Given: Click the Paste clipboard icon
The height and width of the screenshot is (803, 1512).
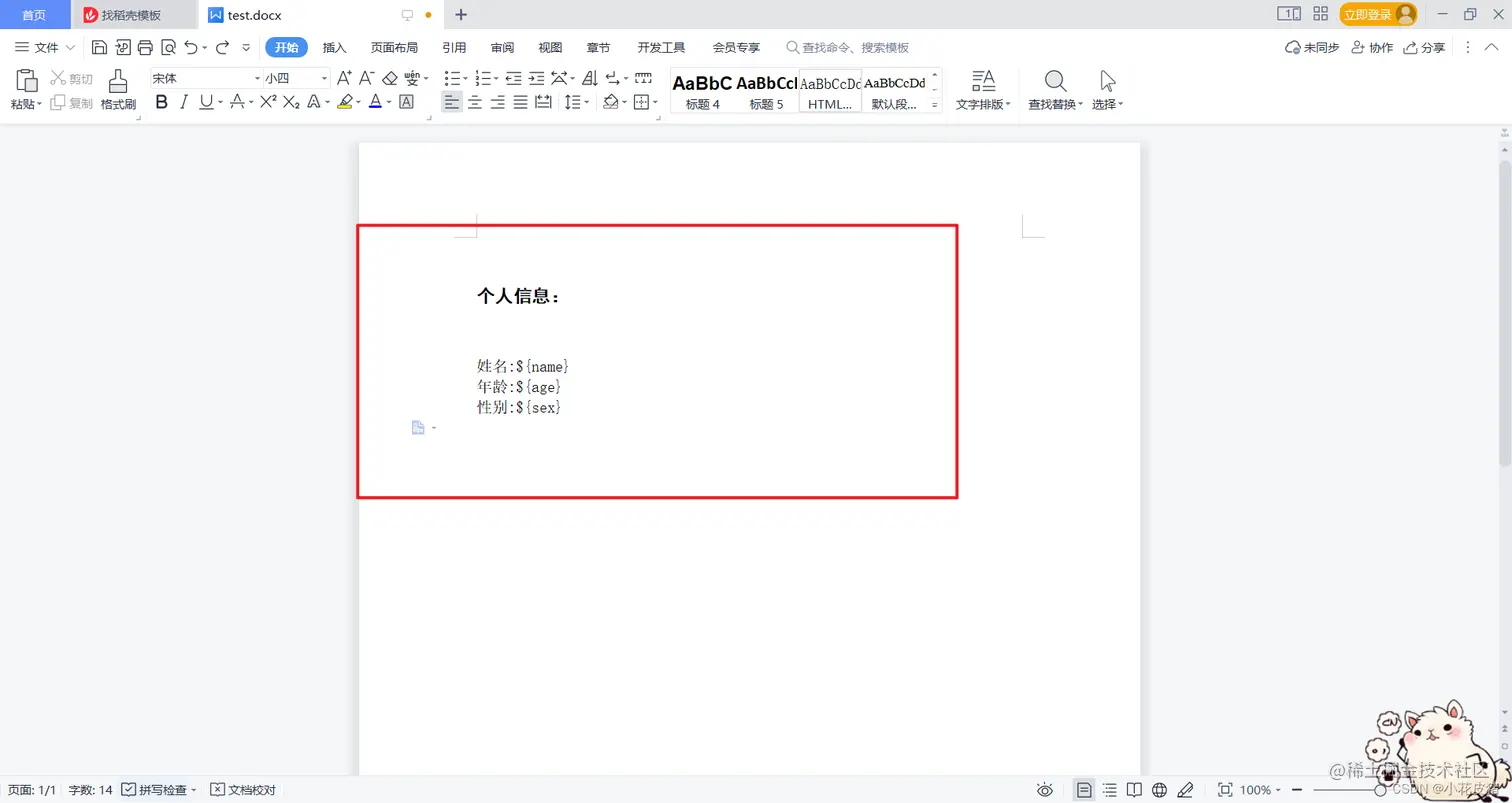Looking at the screenshot, I should pos(26,80).
